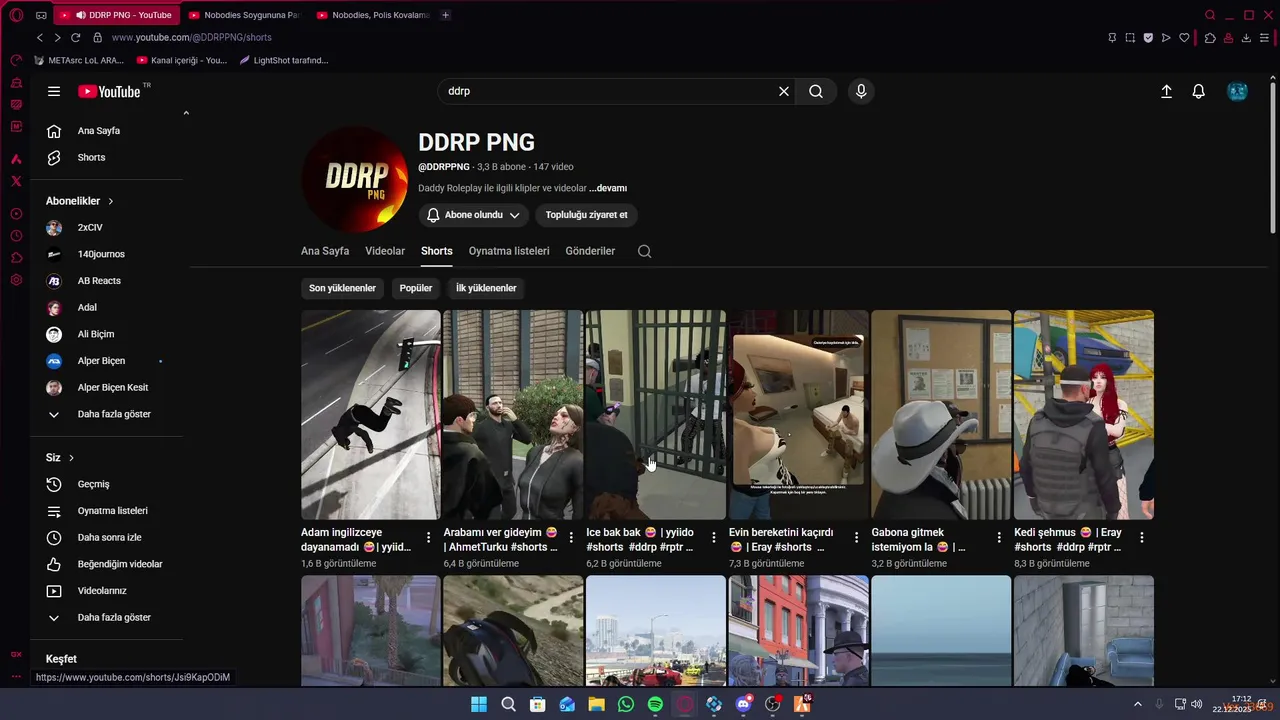1280x720 pixels.
Task: Open options for 'Evin bereketini kaçırdı' short
Action: (856, 538)
